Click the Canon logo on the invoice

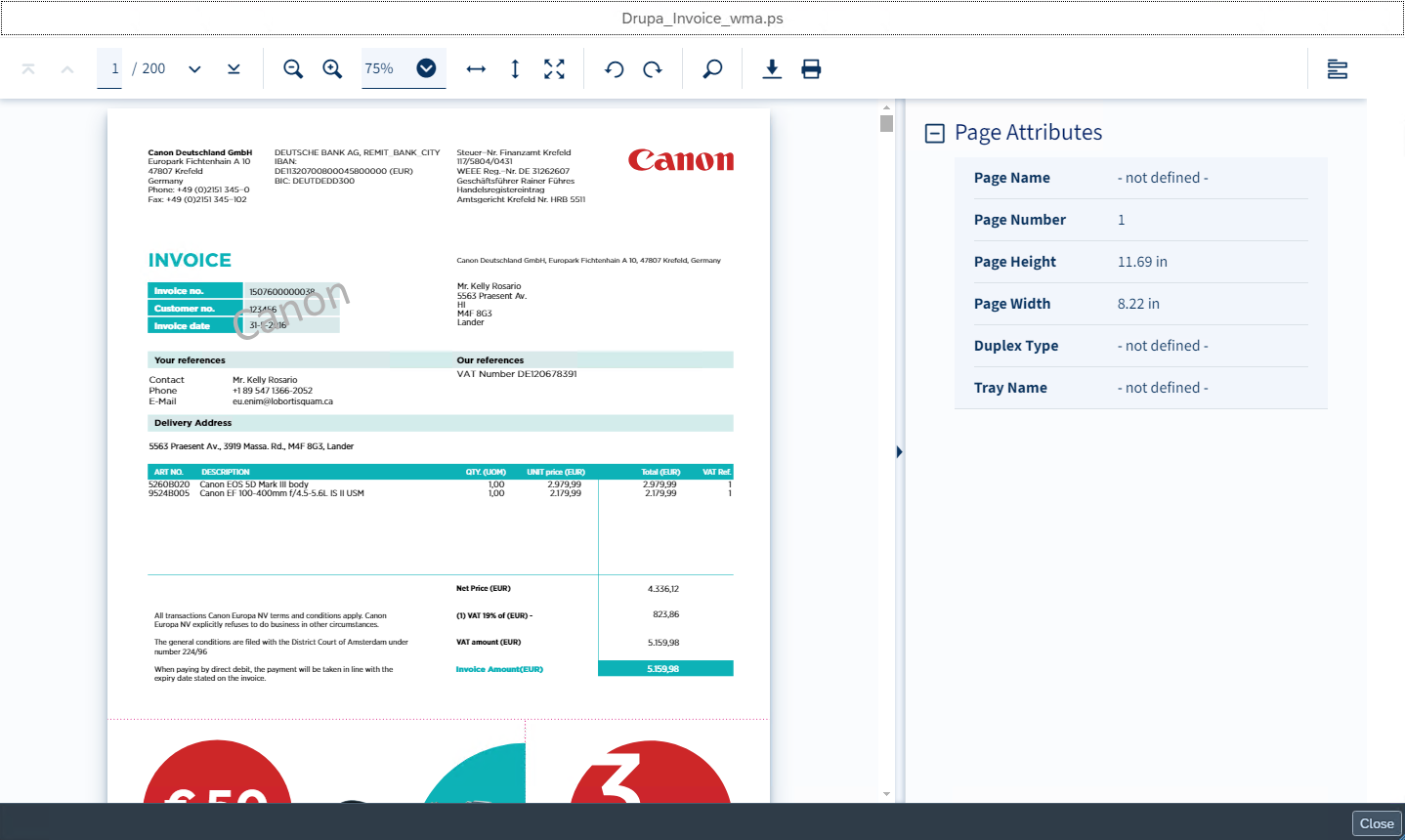pos(681,159)
